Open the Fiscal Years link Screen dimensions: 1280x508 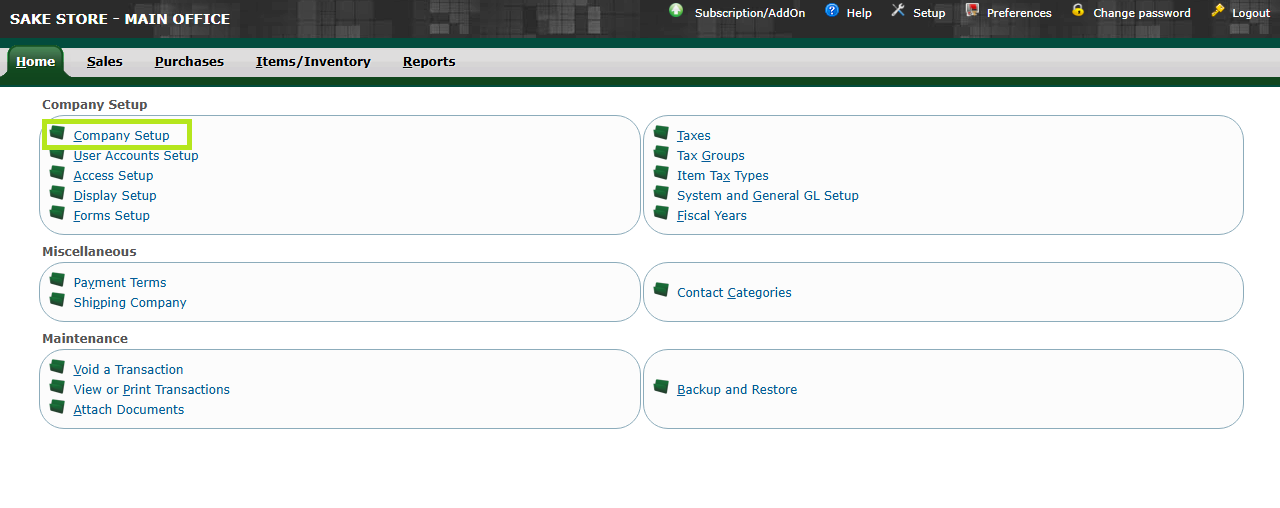coord(711,216)
